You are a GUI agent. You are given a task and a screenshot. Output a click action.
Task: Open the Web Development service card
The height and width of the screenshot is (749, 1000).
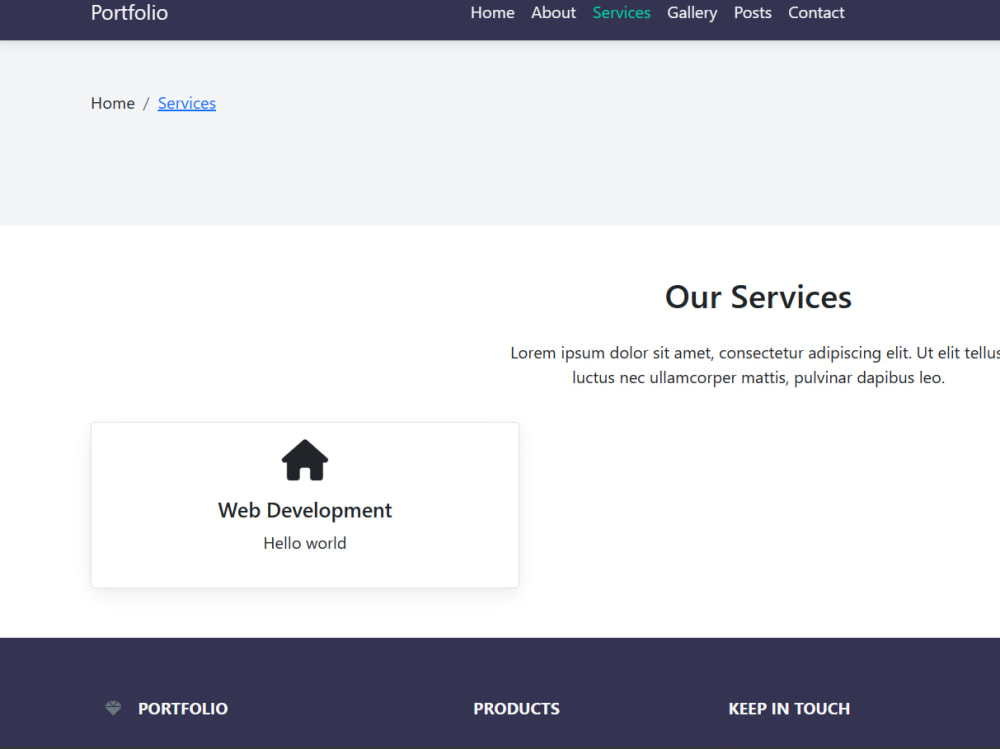[x=304, y=504]
